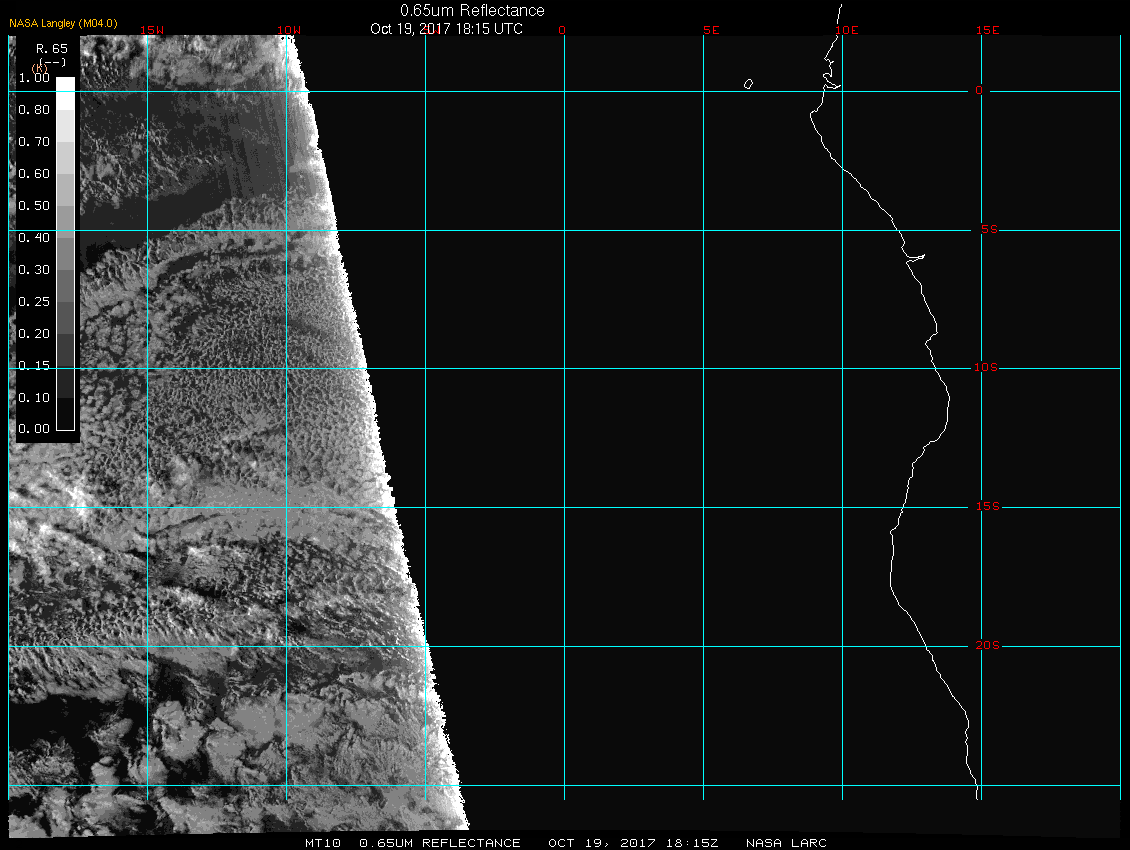Click the MT10 text in footer
The width and height of the screenshot is (1130, 850).
[324, 843]
